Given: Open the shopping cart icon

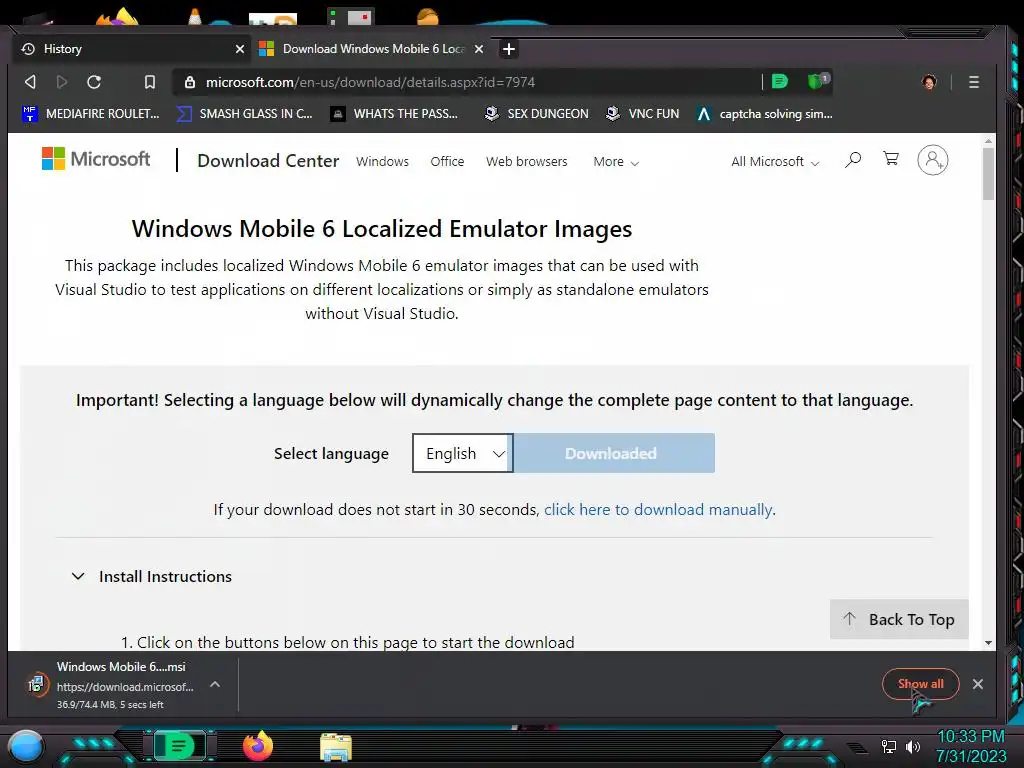Looking at the screenshot, I should pos(891,159).
